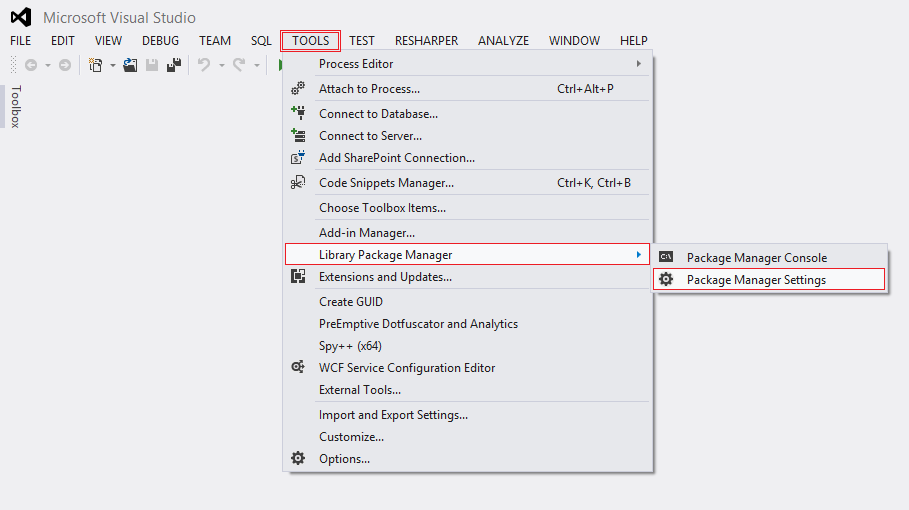The width and height of the screenshot is (909, 510).
Task: Choose Attach to Process... menu entry
Action: (467, 89)
